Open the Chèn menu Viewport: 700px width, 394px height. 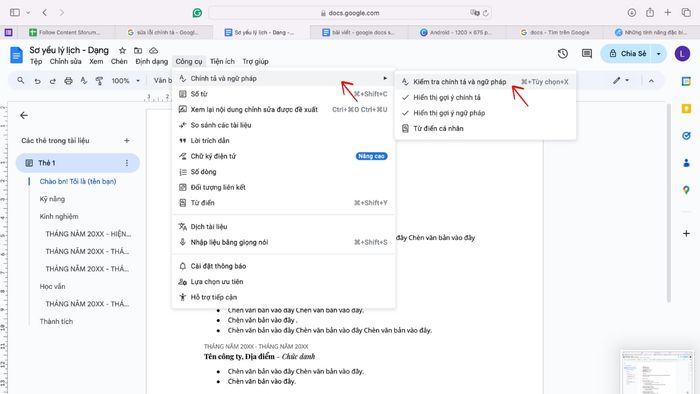[119, 62]
